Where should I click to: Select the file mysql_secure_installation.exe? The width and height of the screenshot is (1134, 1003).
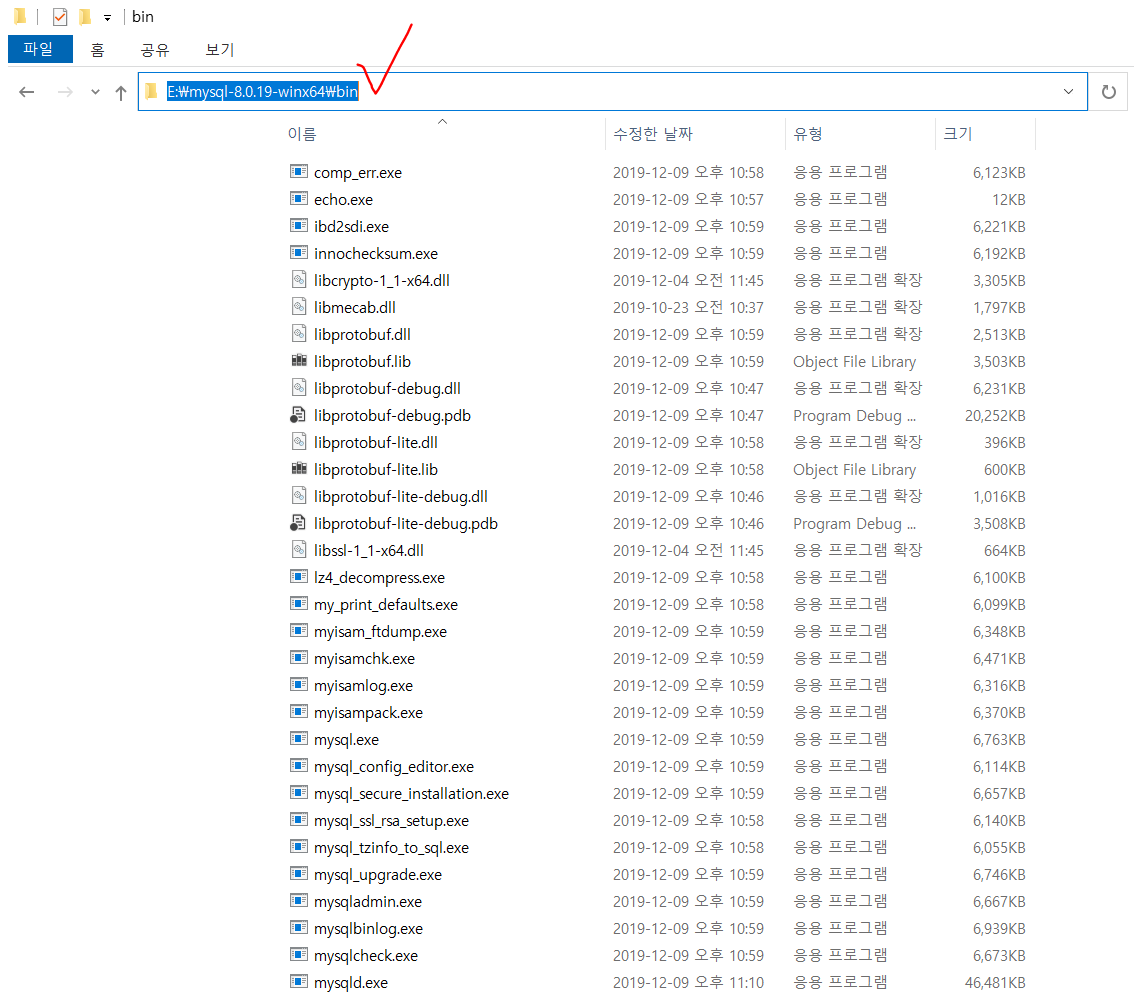pos(411,793)
